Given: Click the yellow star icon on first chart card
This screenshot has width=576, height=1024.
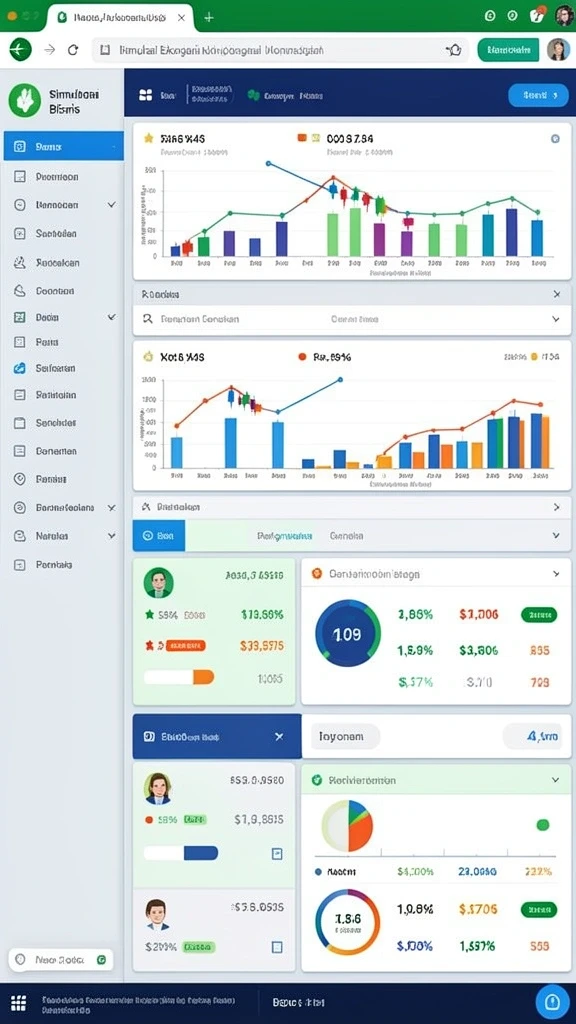Looking at the screenshot, I should (148, 138).
